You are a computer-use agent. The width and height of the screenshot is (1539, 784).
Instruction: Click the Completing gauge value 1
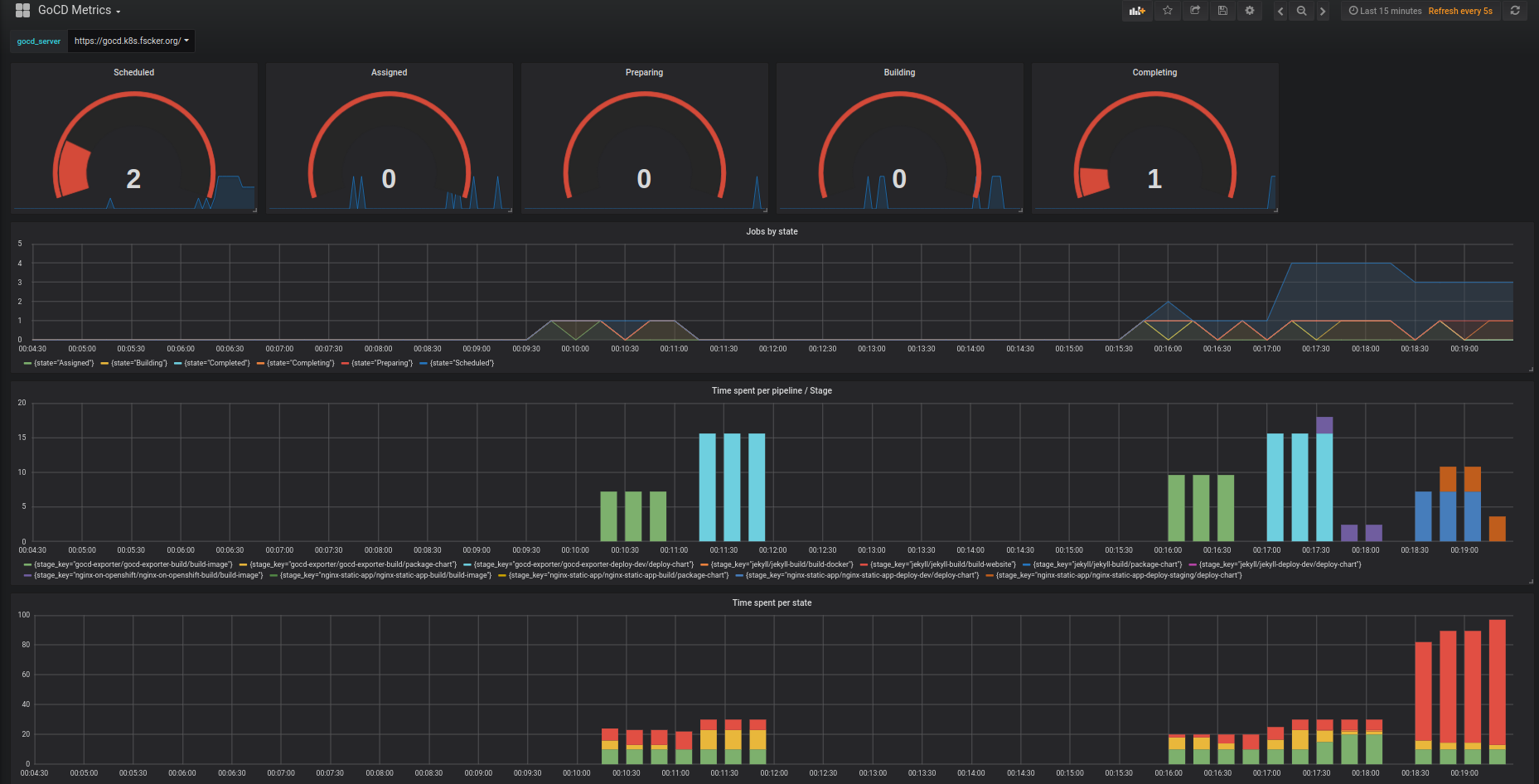(1154, 178)
